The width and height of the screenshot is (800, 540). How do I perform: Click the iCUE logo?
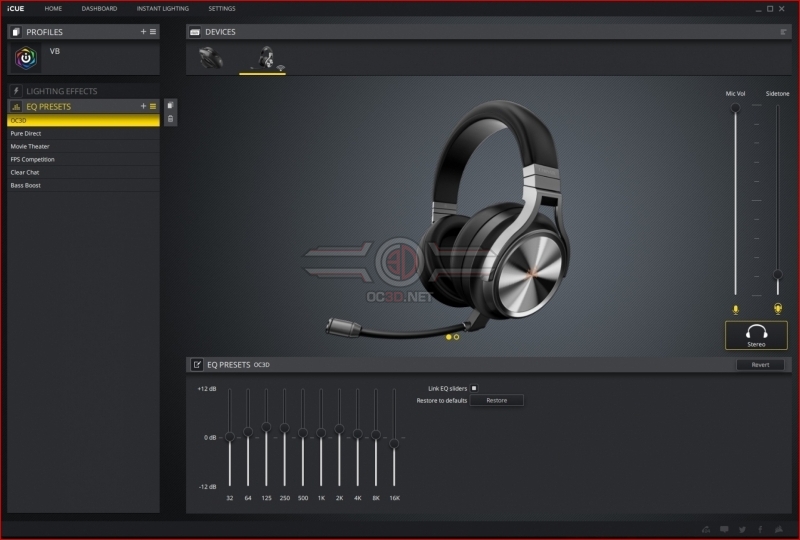tap(16, 9)
